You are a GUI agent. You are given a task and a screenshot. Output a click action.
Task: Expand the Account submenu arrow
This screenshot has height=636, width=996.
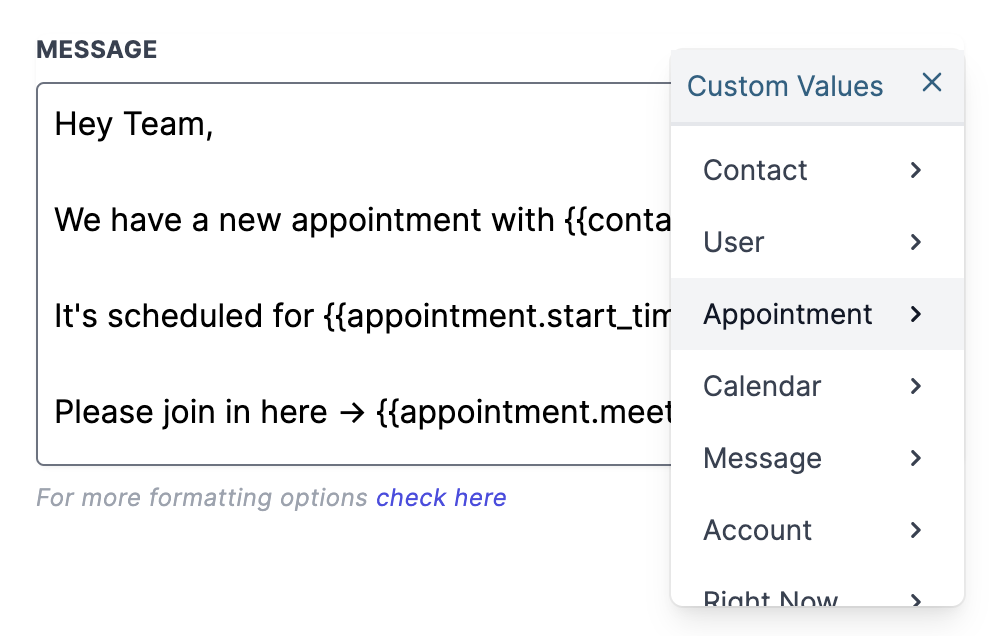915,531
